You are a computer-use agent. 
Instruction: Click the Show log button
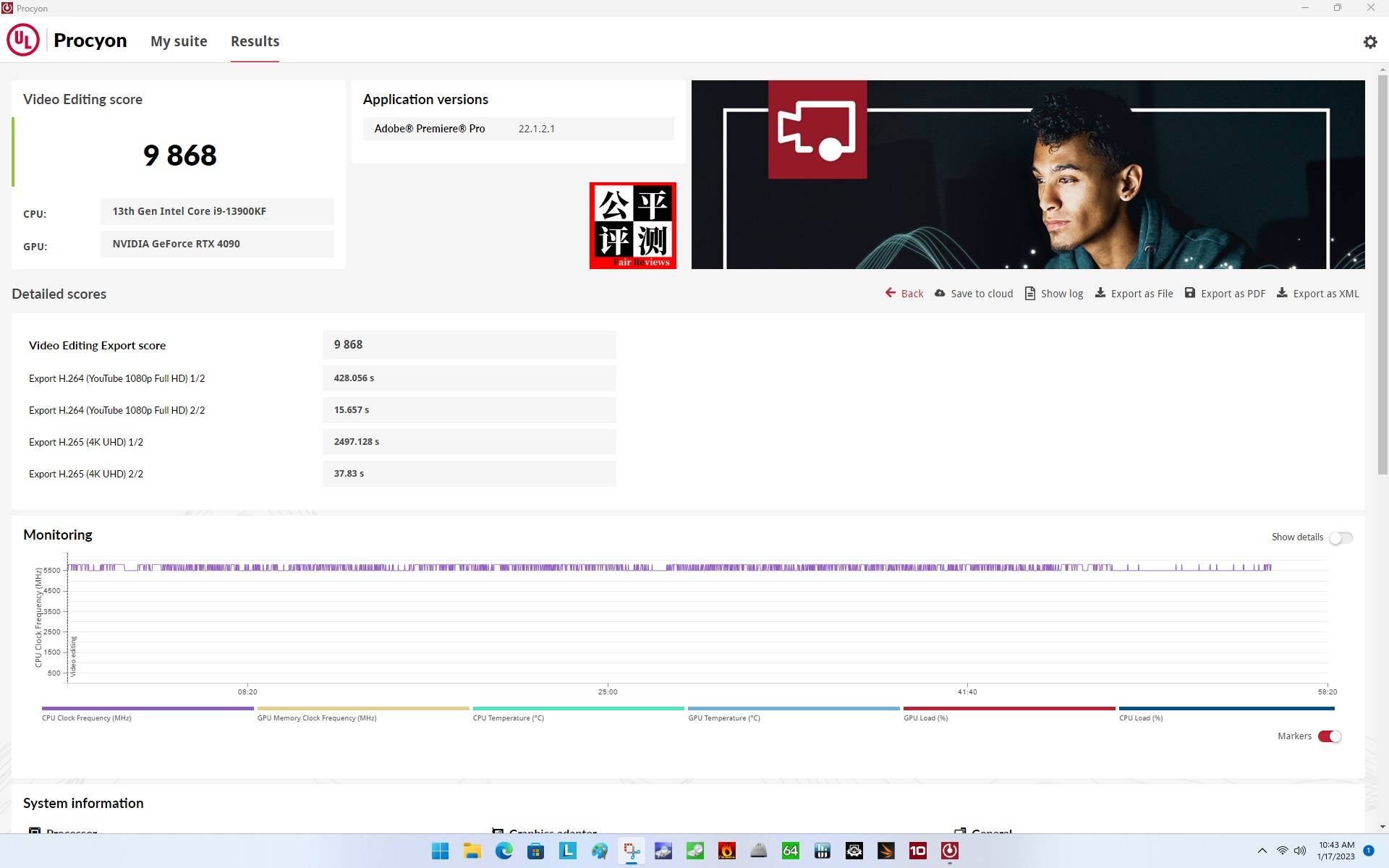pyautogui.click(x=1061, y=293)
